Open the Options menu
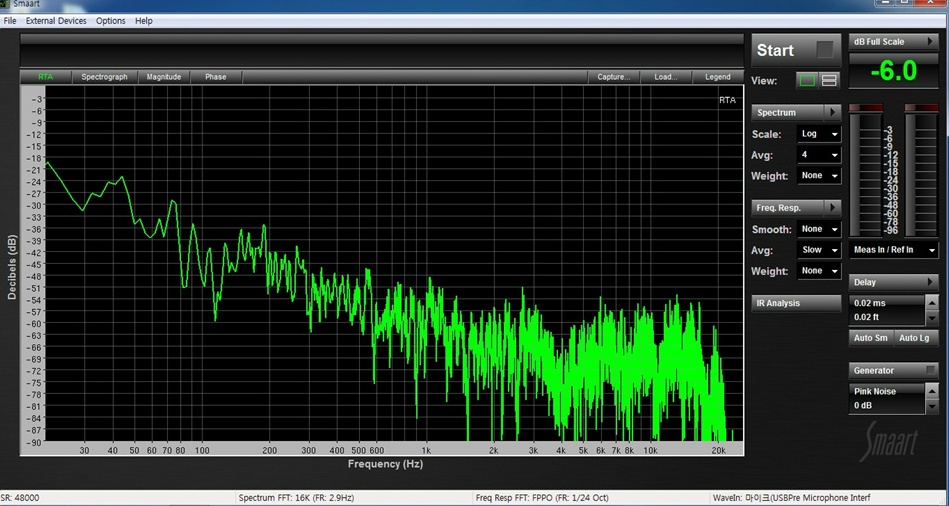 [x=111, y=21]
